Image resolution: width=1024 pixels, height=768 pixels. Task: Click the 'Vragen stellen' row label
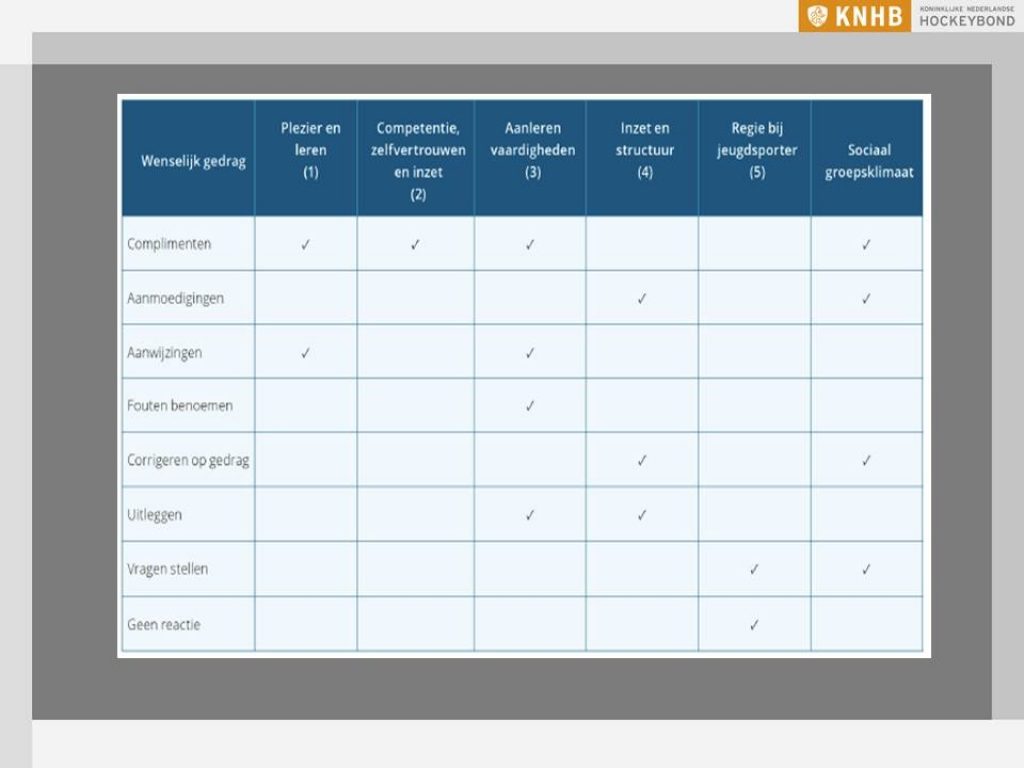[167, 569]
